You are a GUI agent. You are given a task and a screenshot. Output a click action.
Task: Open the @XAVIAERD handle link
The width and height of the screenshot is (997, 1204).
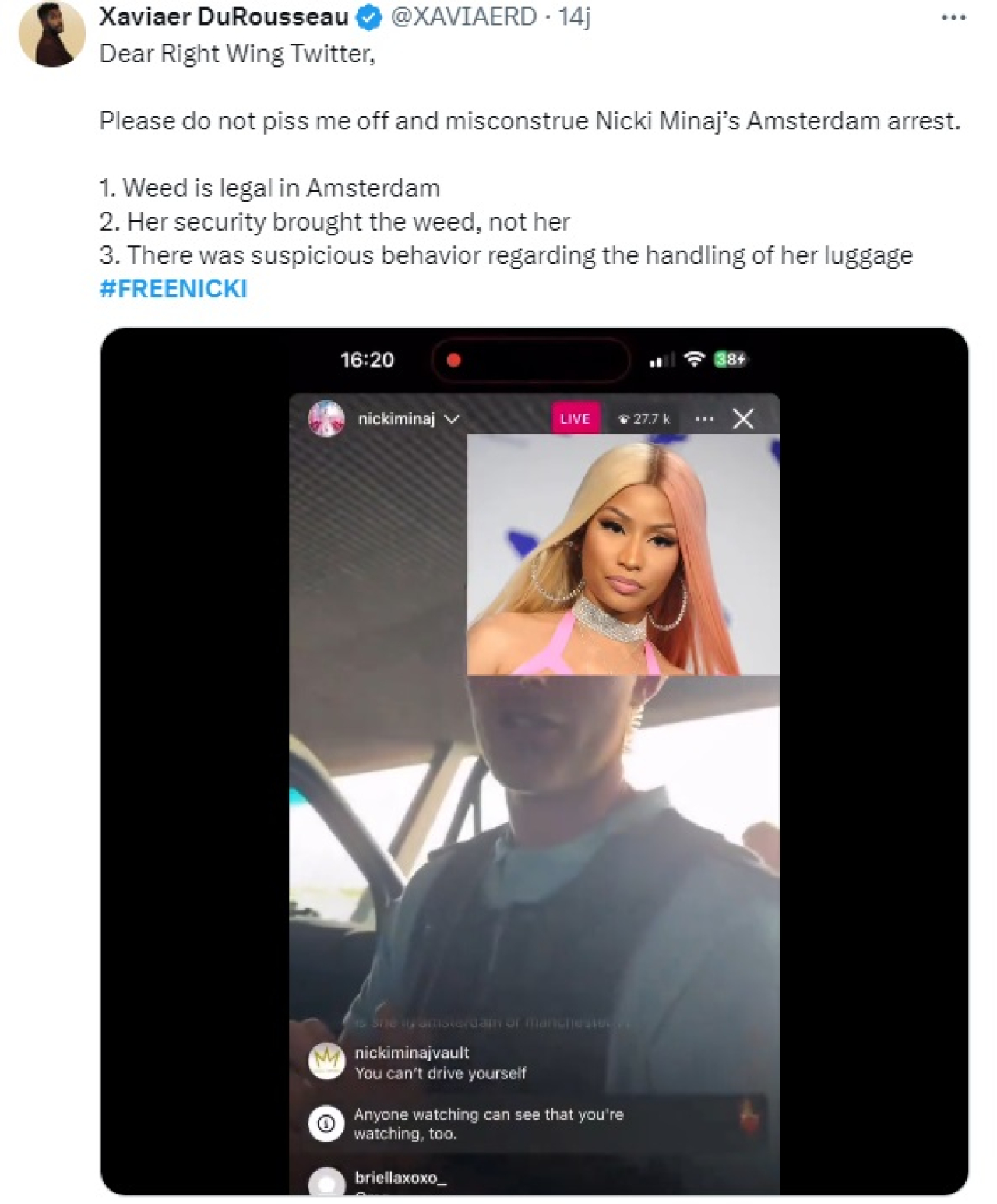[x=463, y=16]
